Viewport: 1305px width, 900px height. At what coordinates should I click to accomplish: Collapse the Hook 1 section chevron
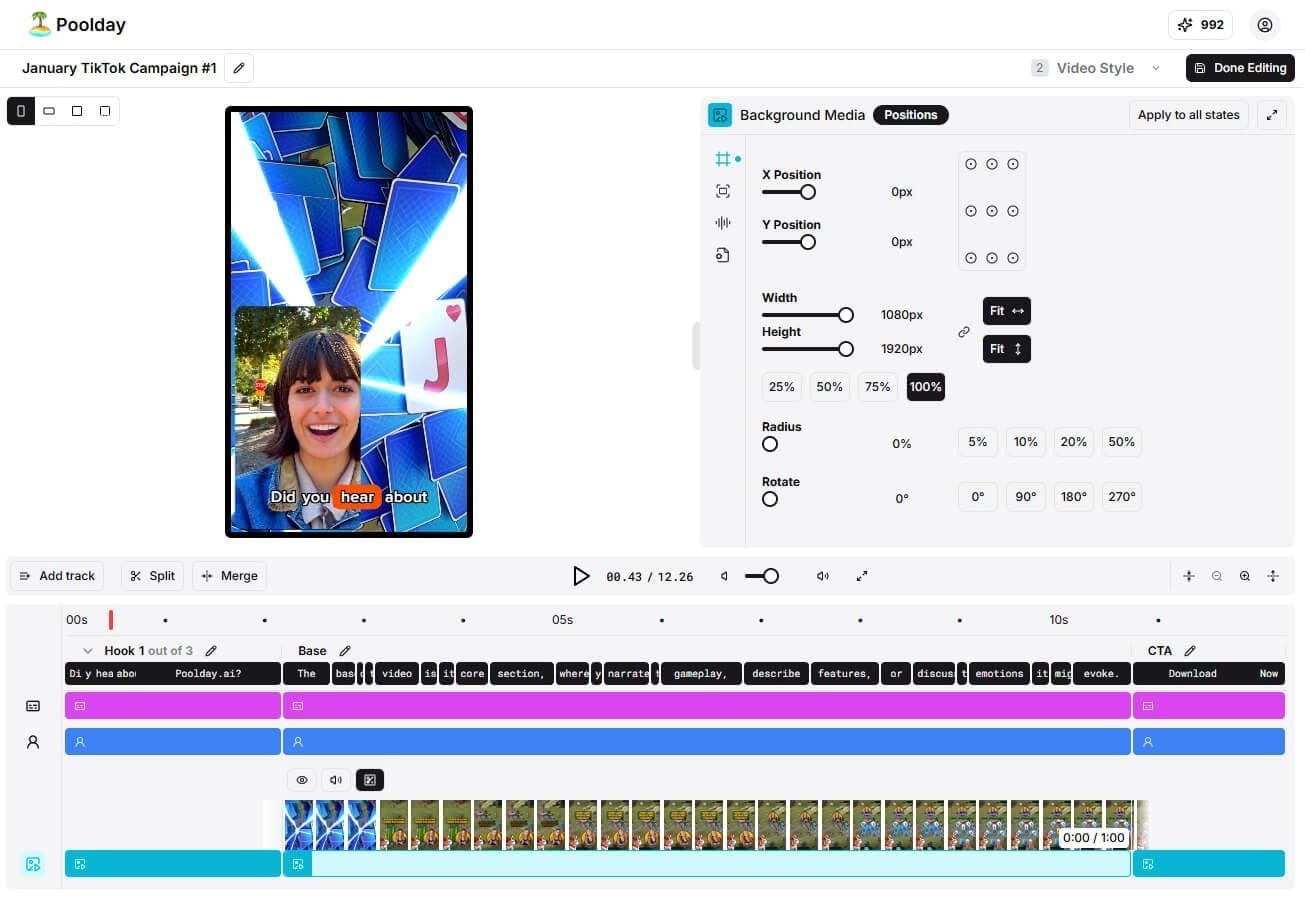(x=88, y=651)
